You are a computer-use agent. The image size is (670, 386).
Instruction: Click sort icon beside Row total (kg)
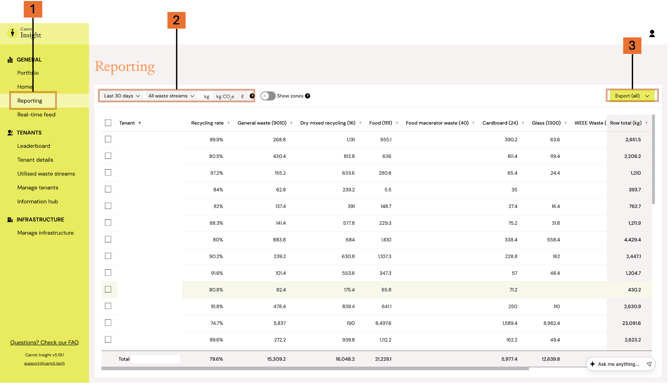pyautogui.click(x=646, y=123)
